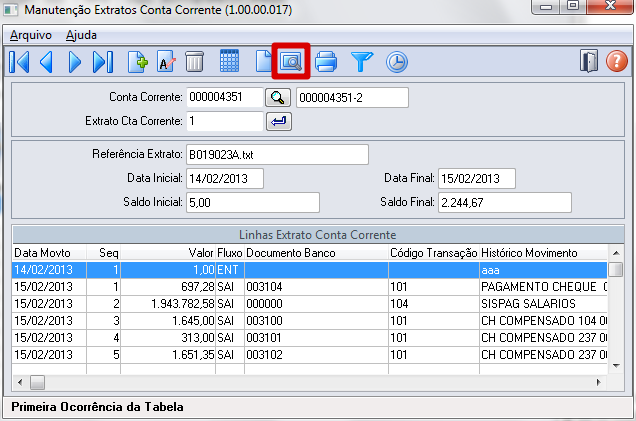
Task: Open the blue grid table icon
Action: click(229, 61)
